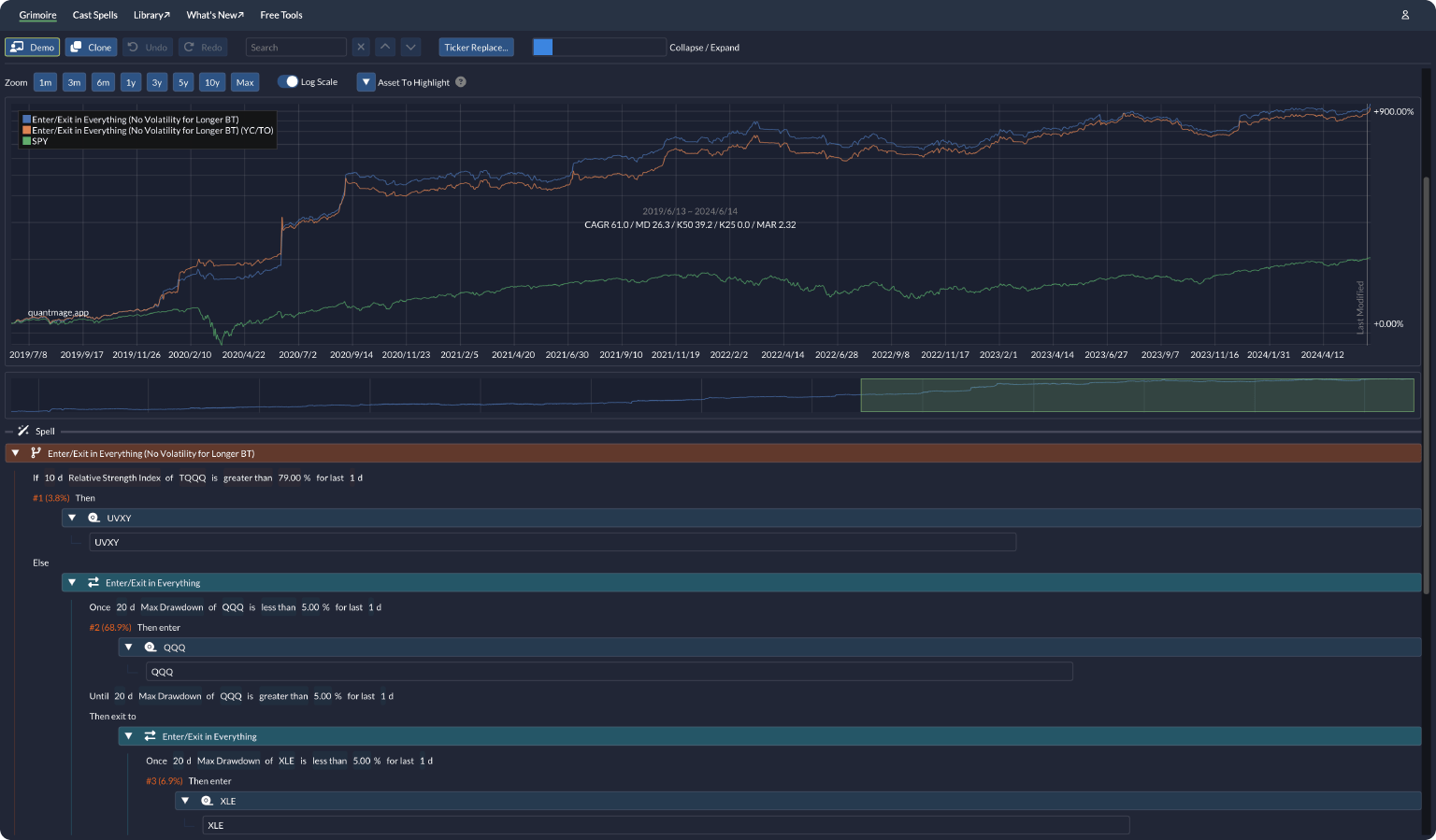Viewport: 1436px width, 840px height.
Task: Open the user account icon
Action: coord(1404,15)
